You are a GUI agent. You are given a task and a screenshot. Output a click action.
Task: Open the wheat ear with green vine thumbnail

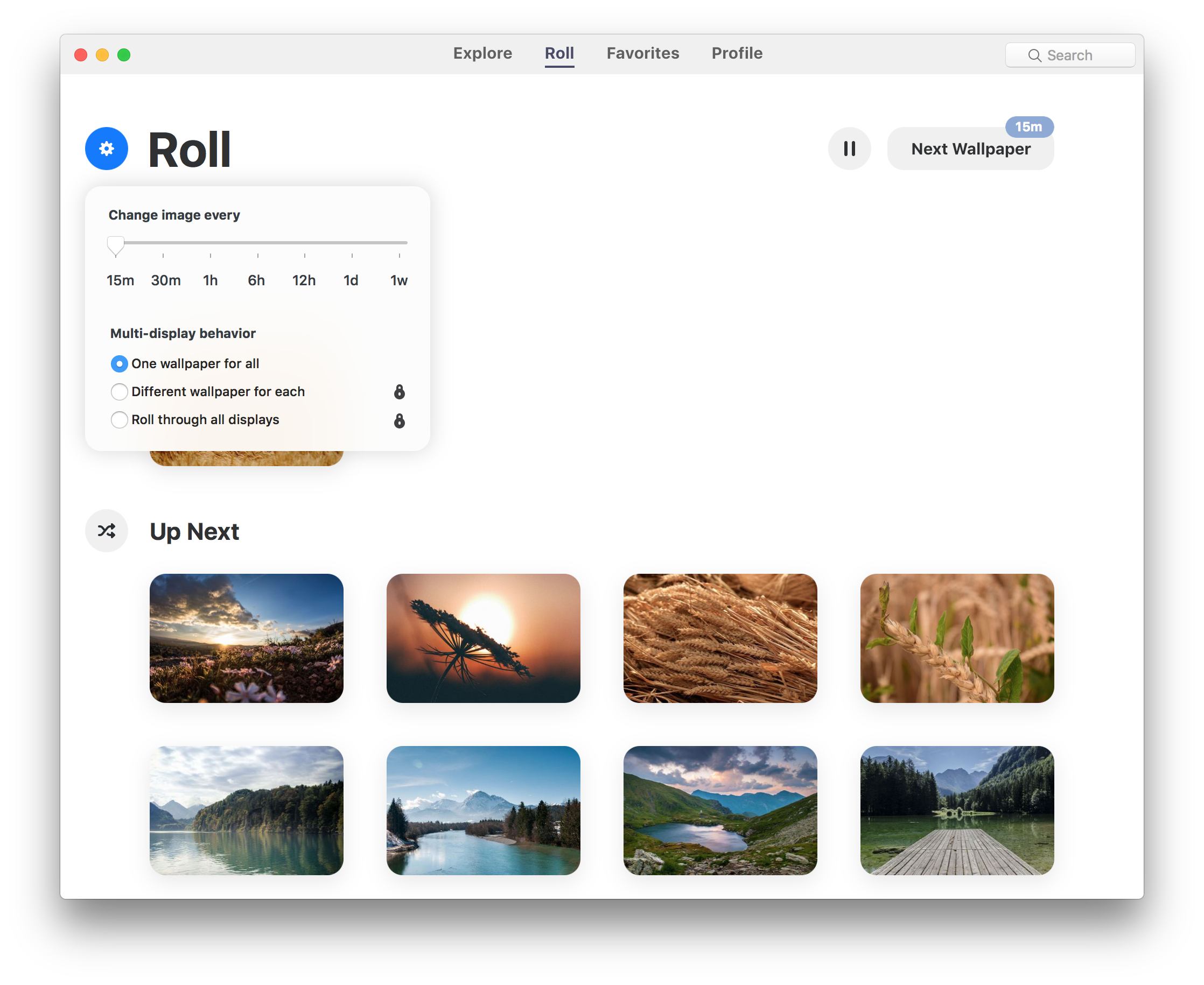point(957,638)
